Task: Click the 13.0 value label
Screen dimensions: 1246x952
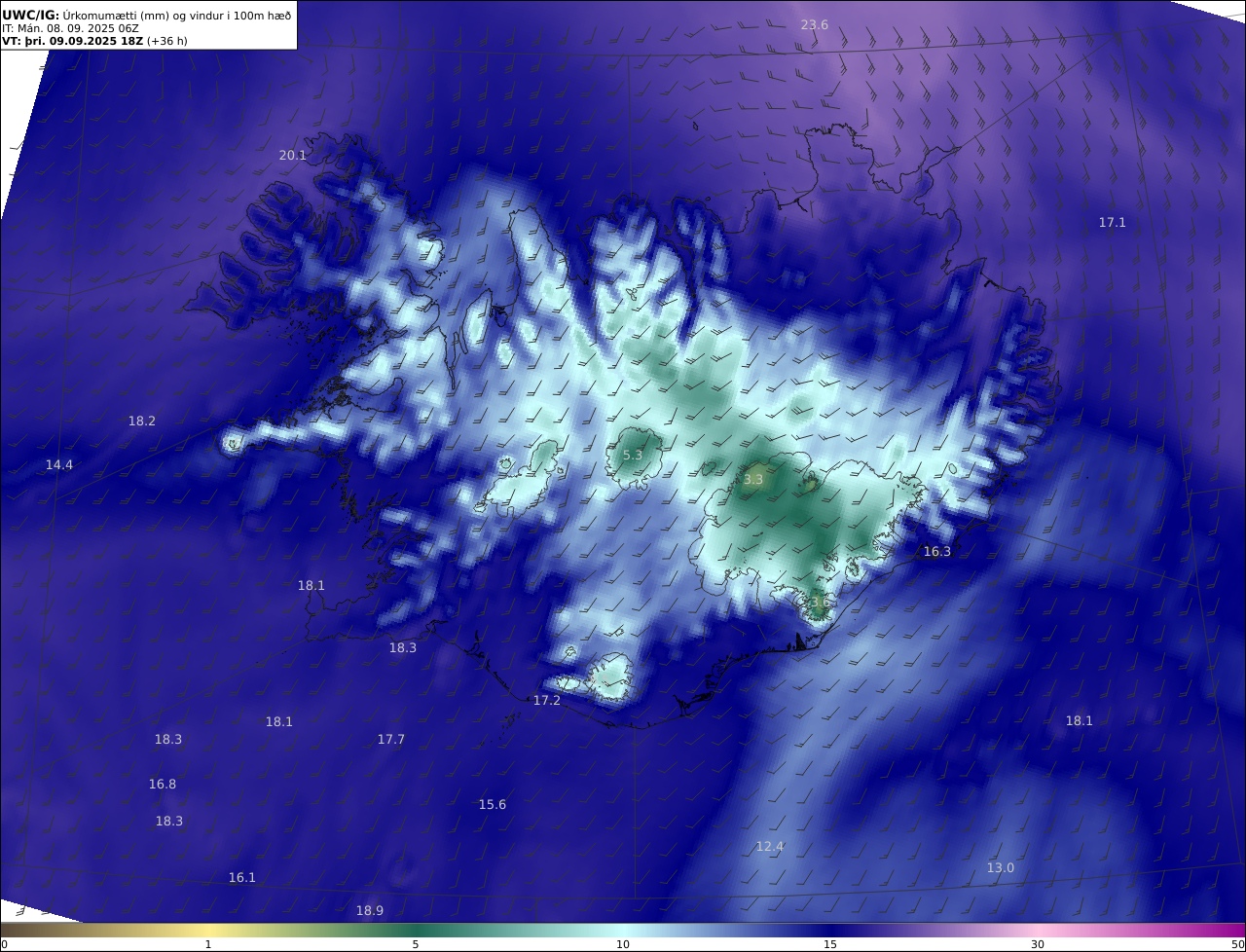Action: pyautogui.click(x=1001, y=867)
